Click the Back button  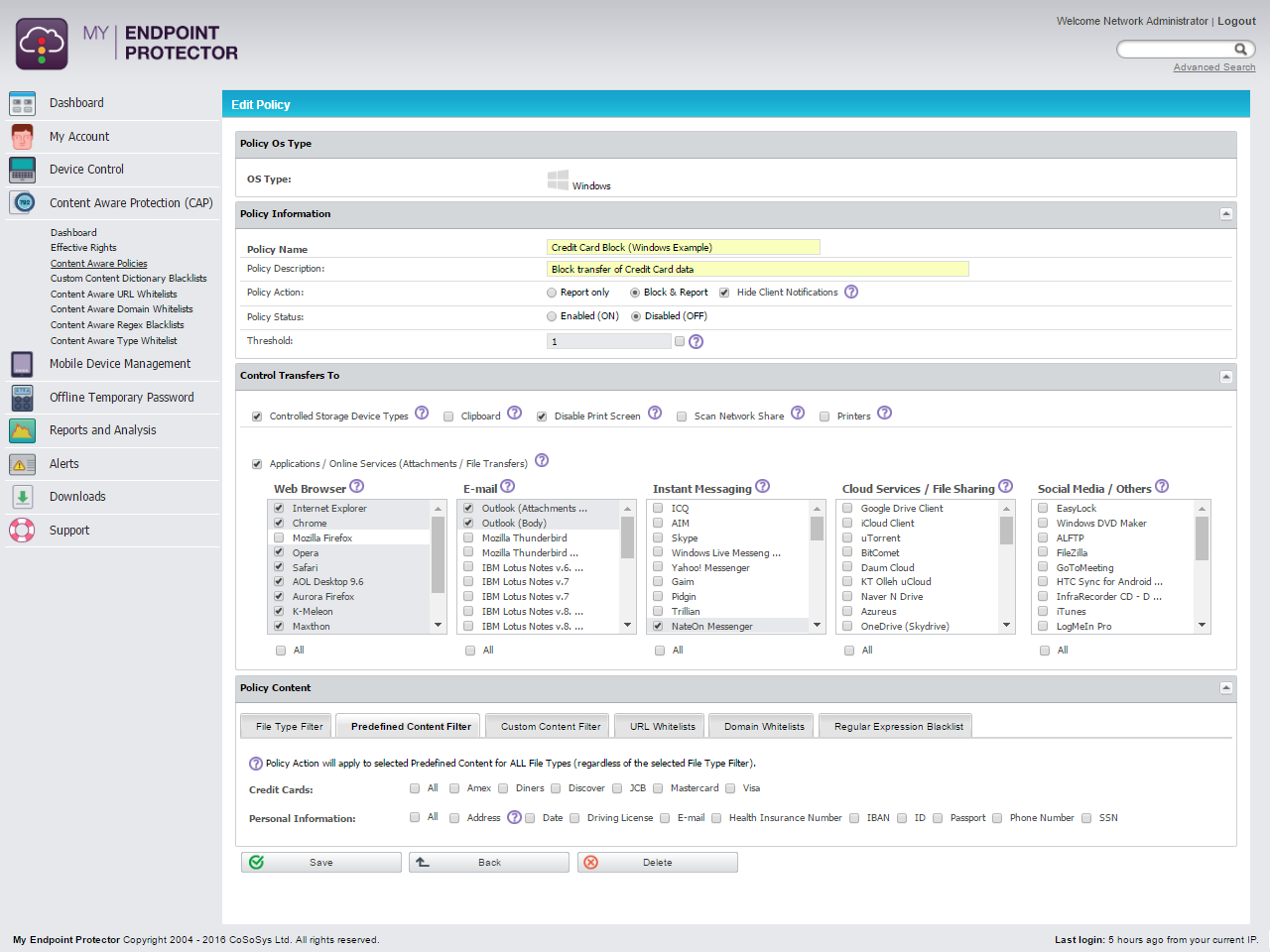[489, 863]
